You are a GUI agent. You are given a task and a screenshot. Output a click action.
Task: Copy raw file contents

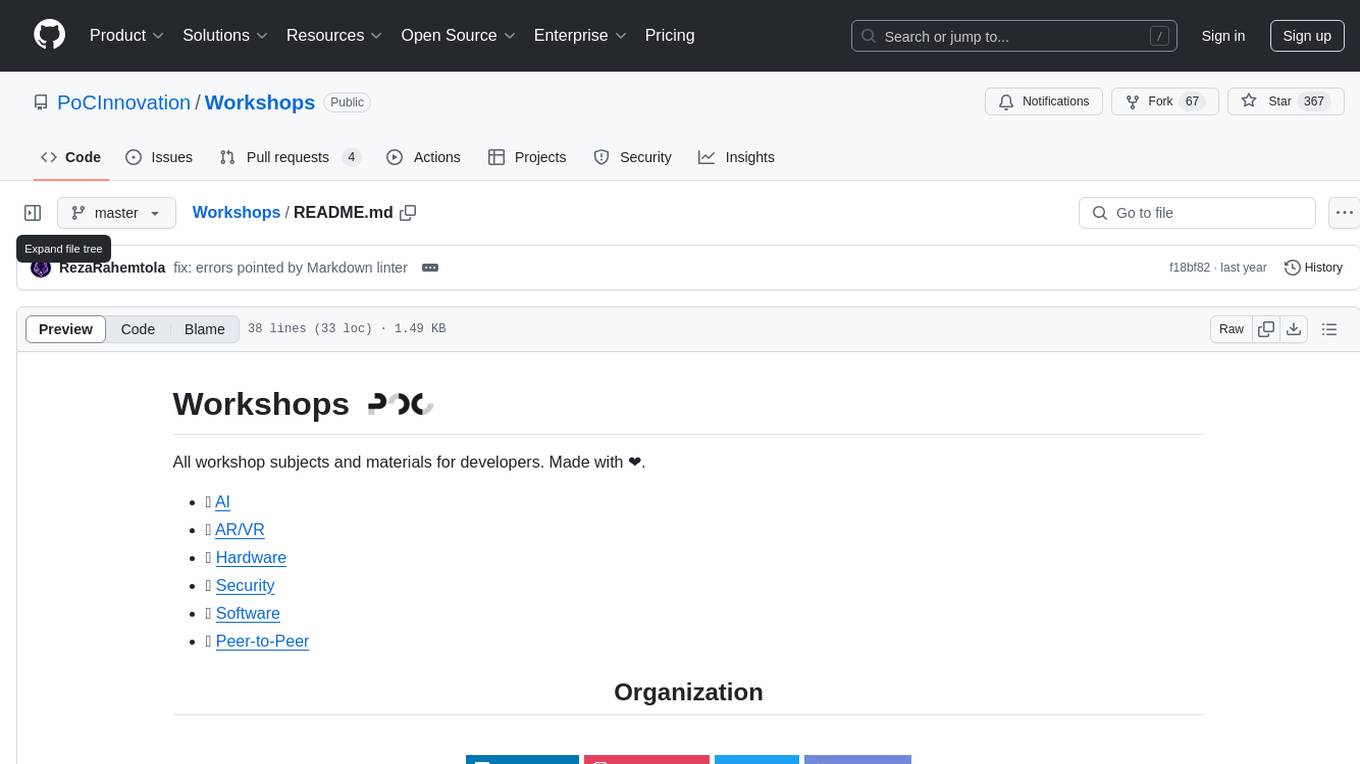point(1267,329)
